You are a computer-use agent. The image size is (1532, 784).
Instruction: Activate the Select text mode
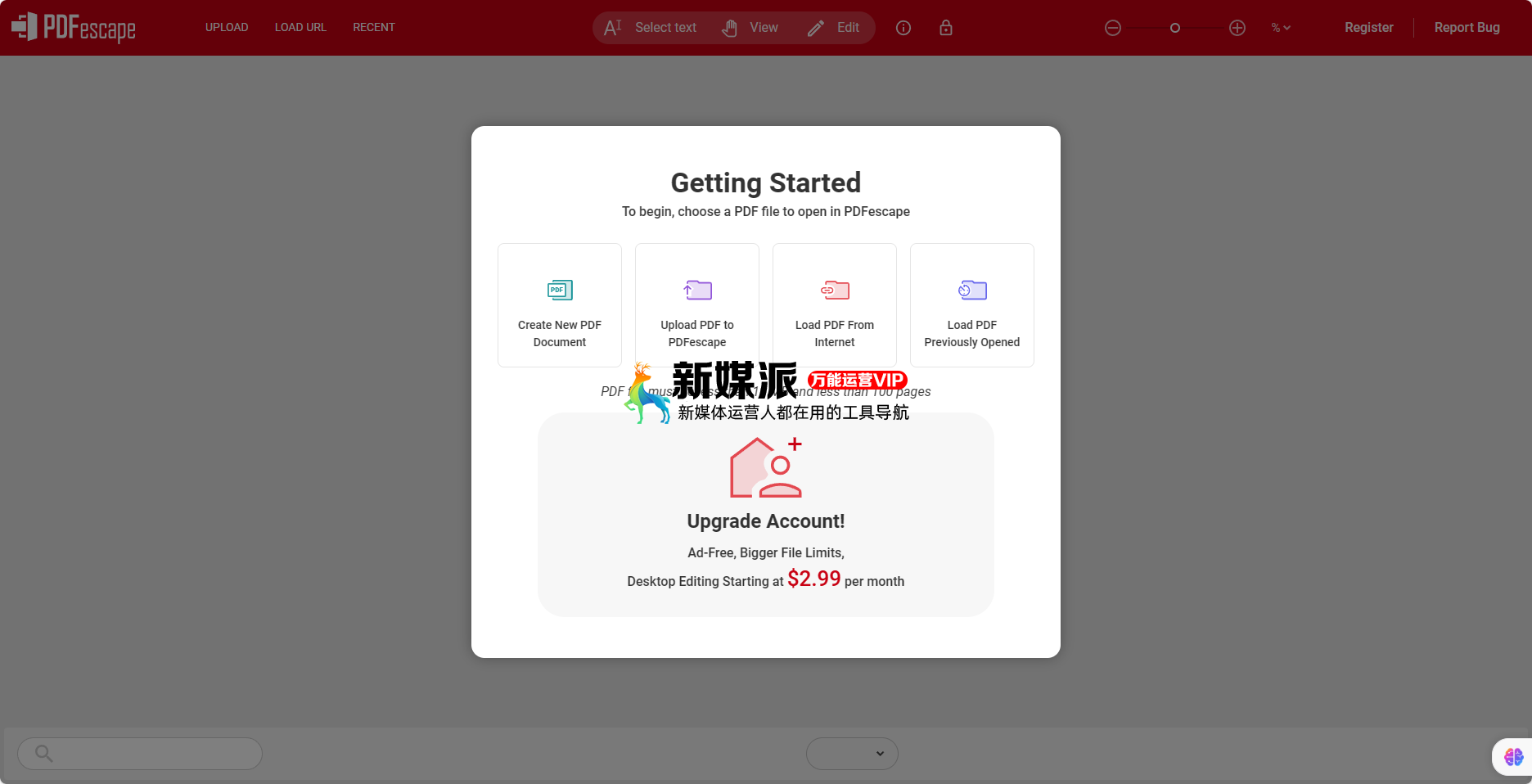(x=651, y=28)
